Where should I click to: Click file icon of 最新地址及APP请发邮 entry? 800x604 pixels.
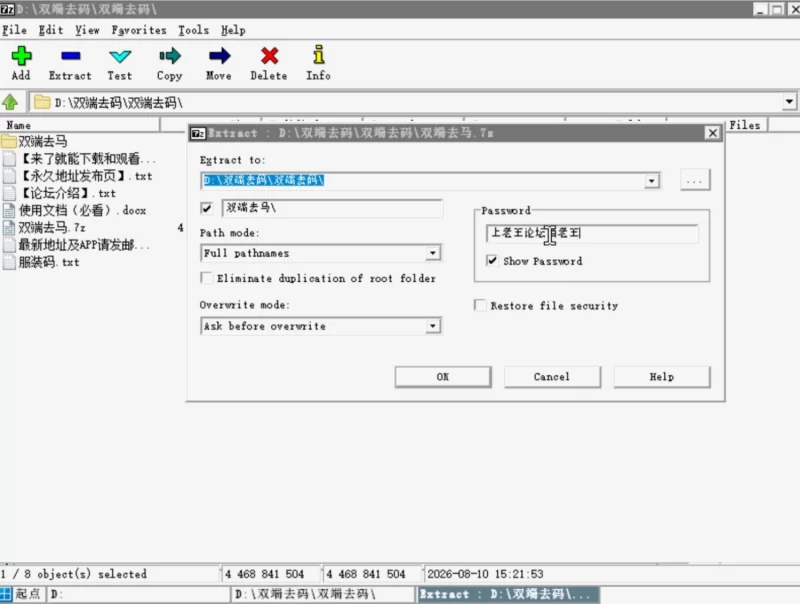[x=9, y=245]
